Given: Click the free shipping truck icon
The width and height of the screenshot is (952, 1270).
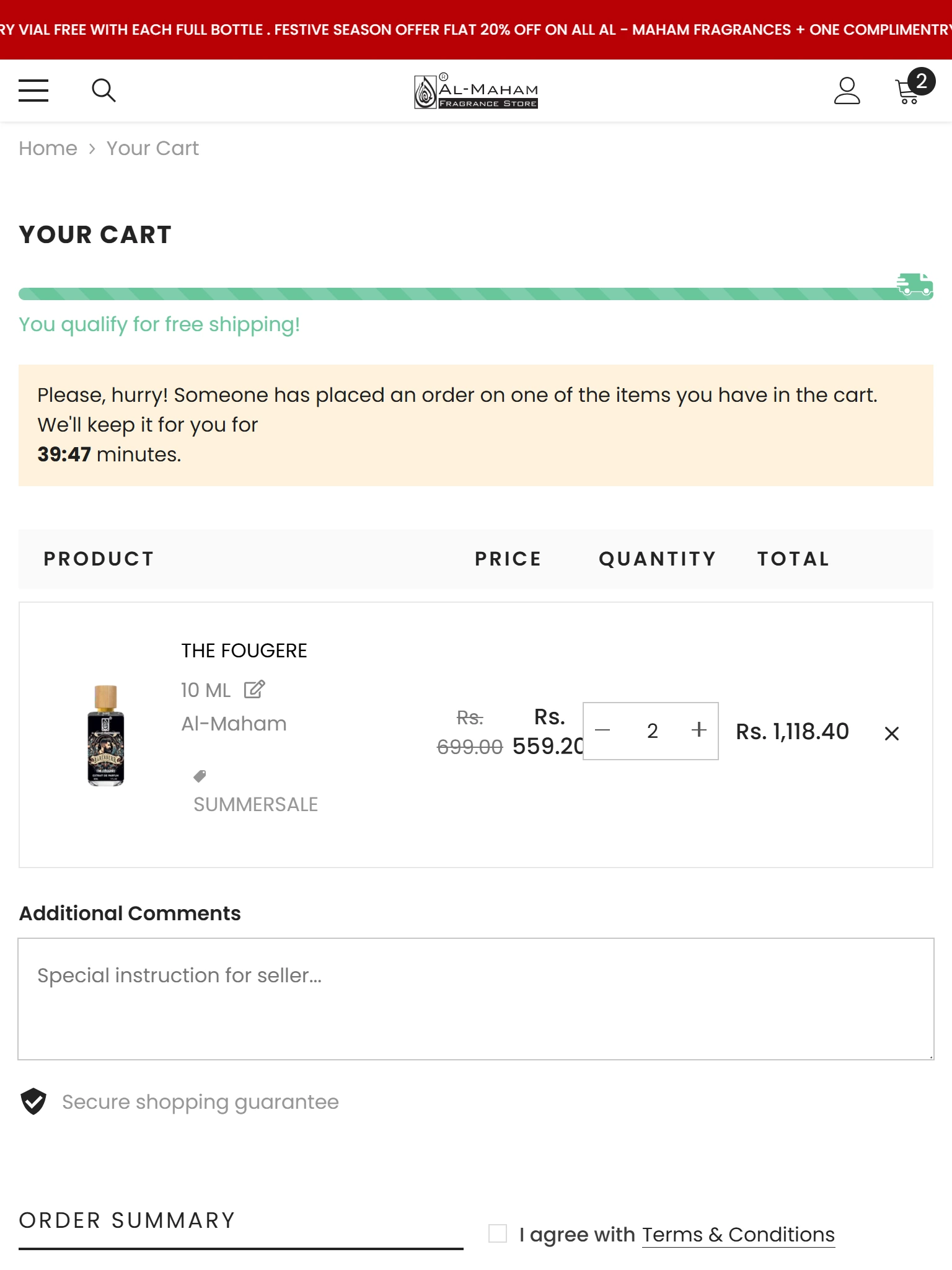Looking at the screenshot, I should [x=914, y=285].
